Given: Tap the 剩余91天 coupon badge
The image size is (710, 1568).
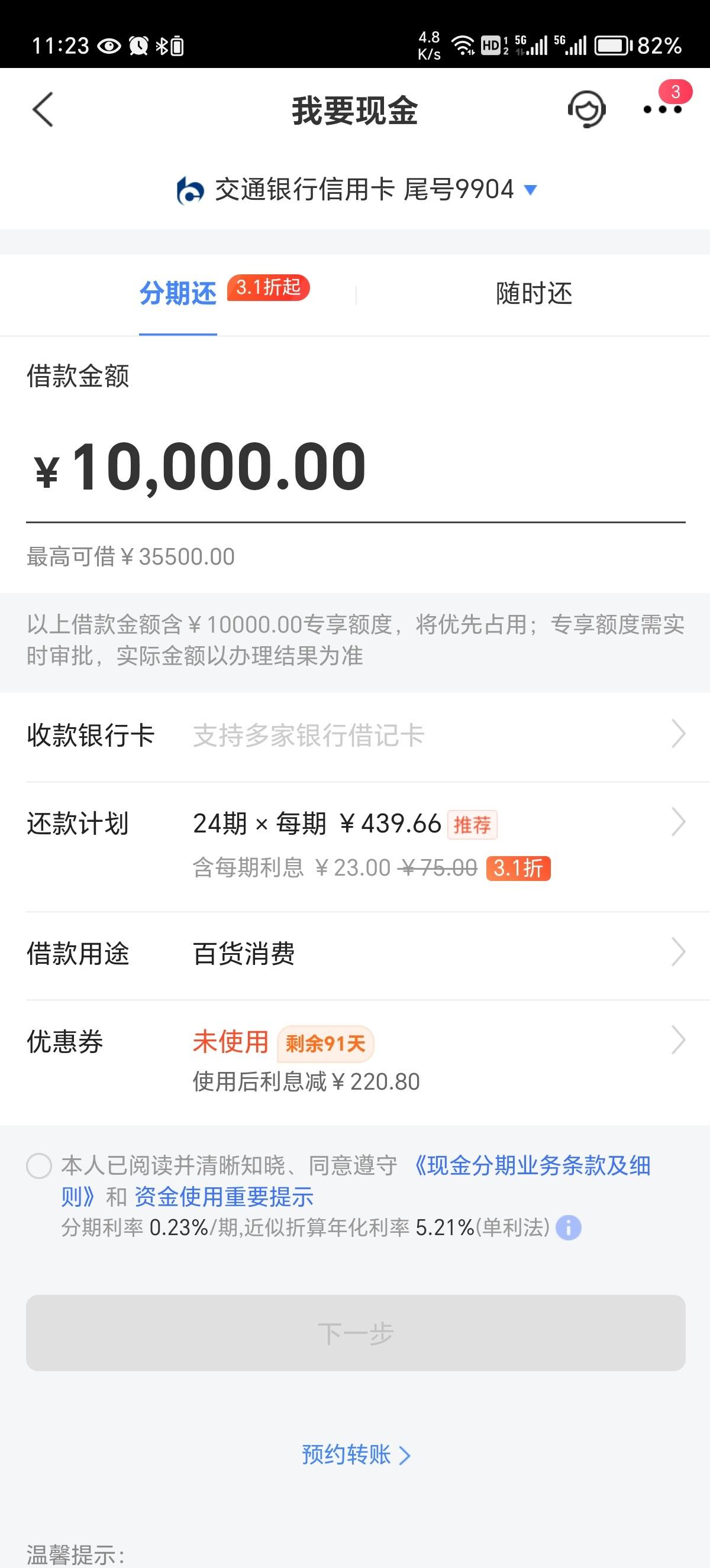Looking at the screenshot, I should point(325,1044).
